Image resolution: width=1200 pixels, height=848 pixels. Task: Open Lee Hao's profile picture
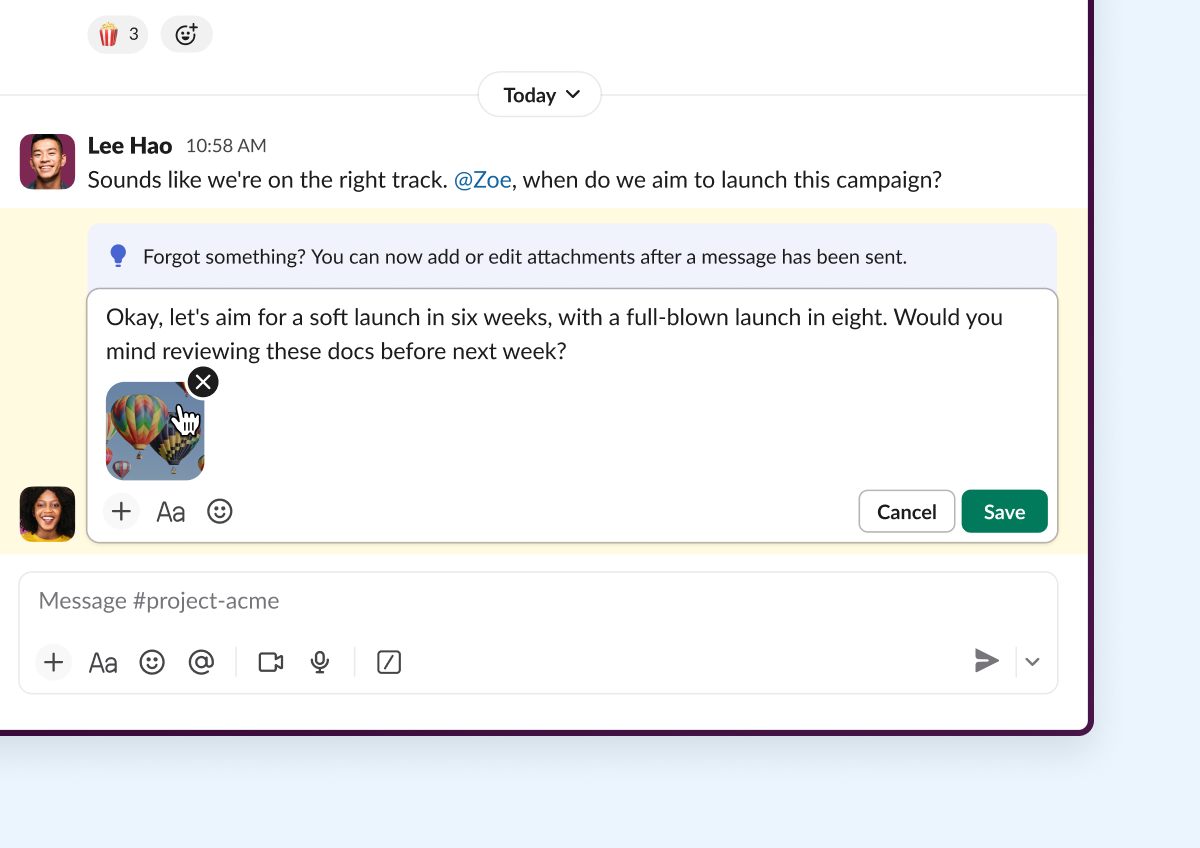[x=48, y=162]
